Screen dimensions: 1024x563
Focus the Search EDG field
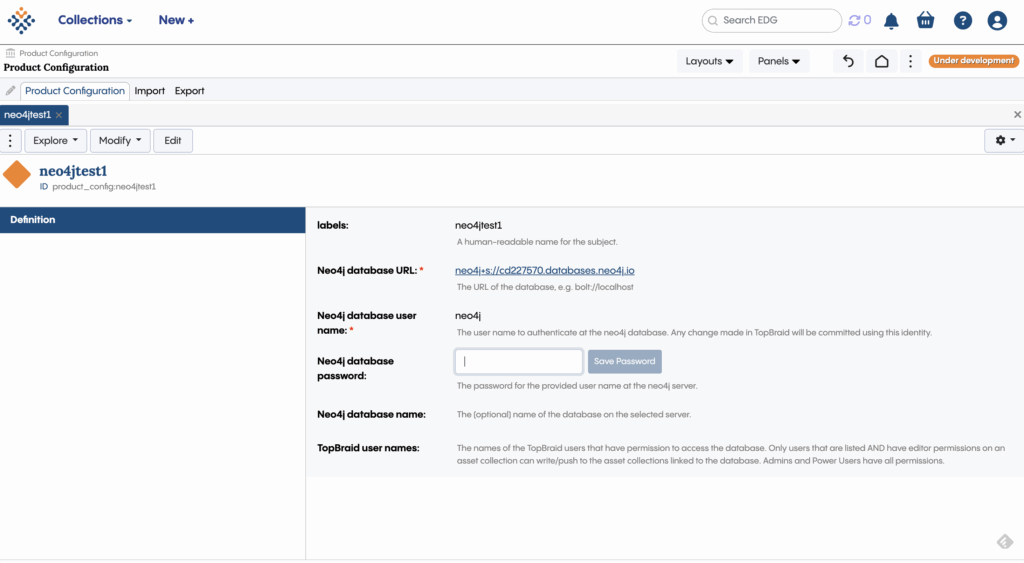pyautogui.click(x=771, y=20)
